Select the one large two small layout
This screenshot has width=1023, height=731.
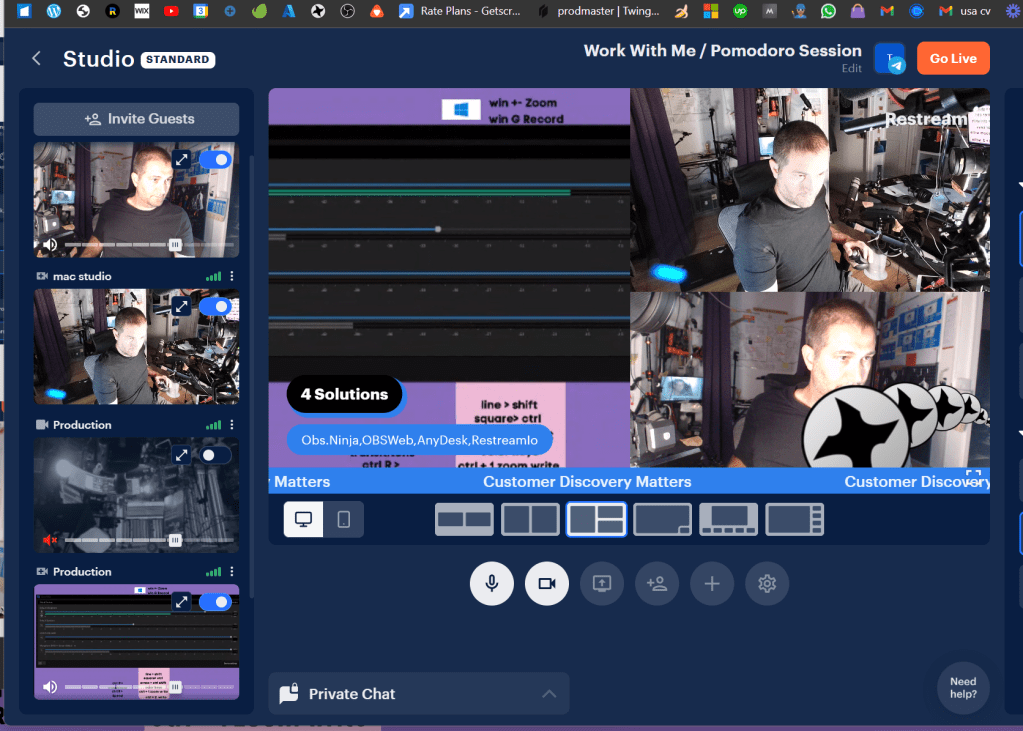596,520
